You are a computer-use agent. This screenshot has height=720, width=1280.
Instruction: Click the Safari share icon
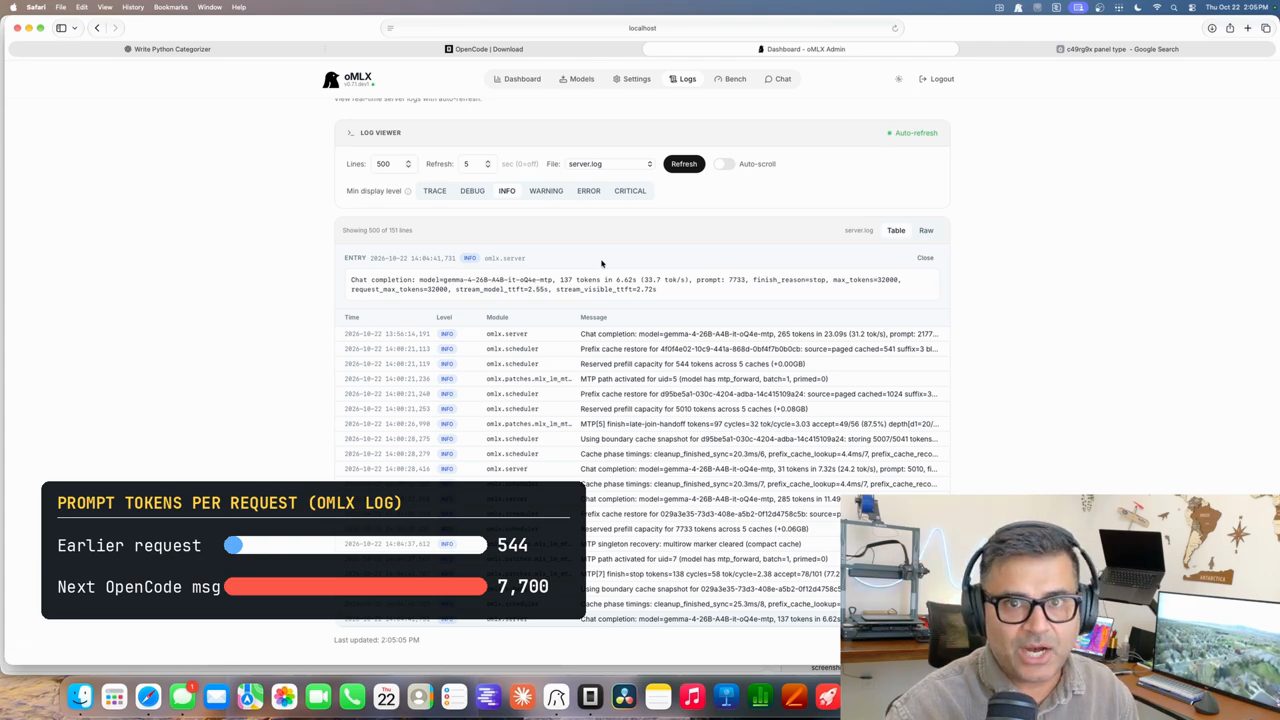(1230, 28)
